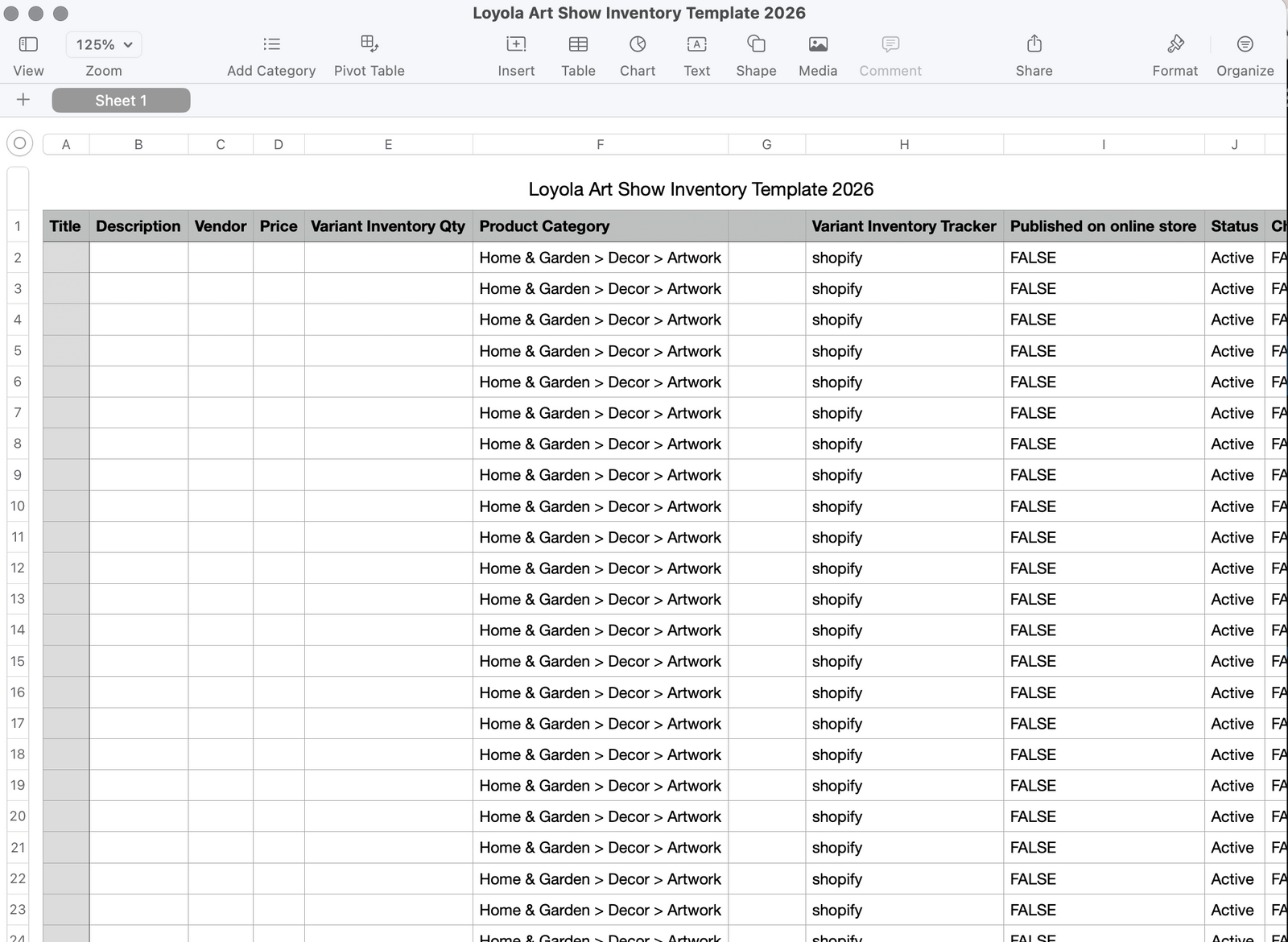The height and width of the screenshot is (942, 1288).
Task: Click shopify cell in row 3
Action: click(x=904, y=288)
